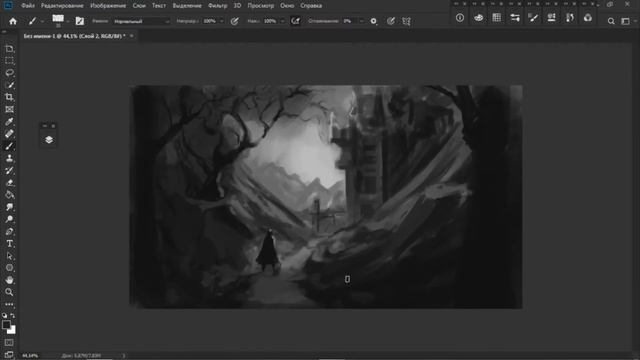
Task: Select the Dodge tool
Action: [9, 219]
